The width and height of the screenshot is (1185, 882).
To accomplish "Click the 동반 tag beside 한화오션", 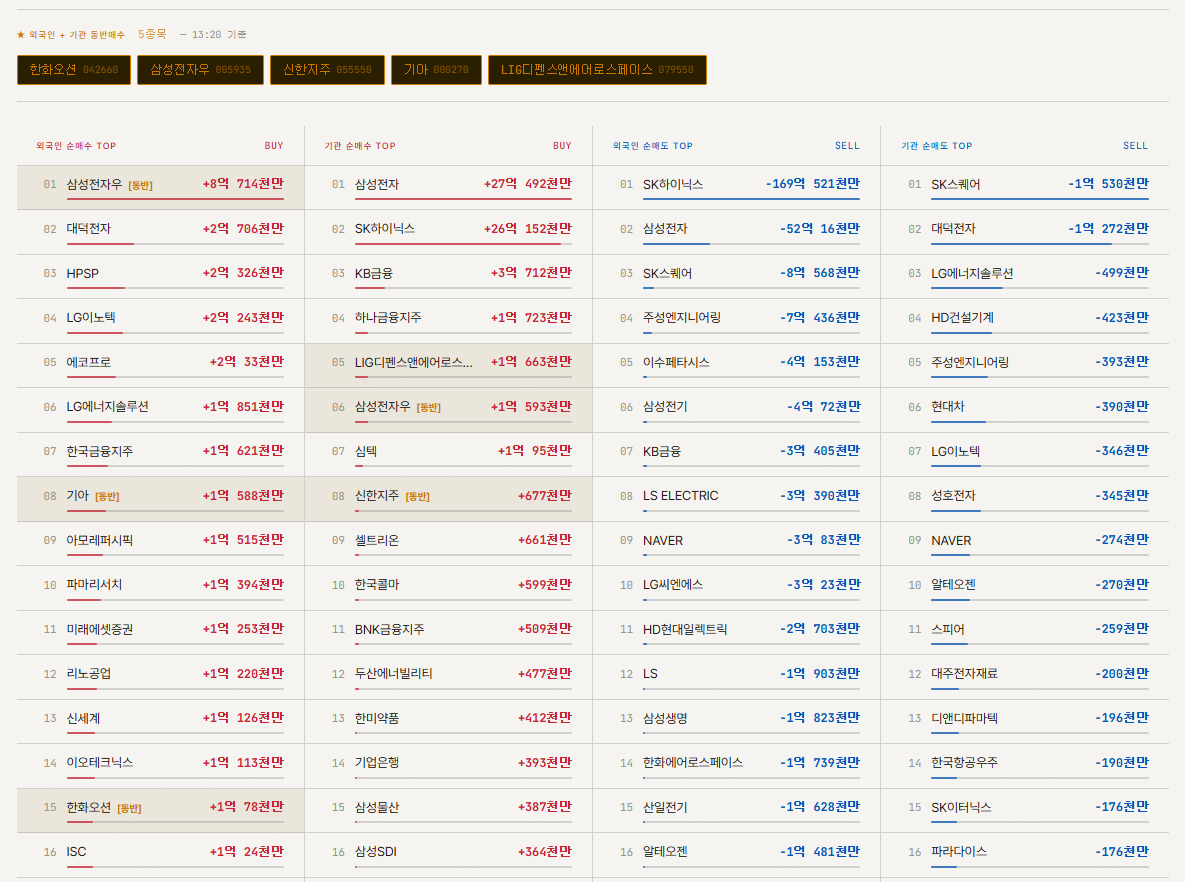I will pyautogui.click(x=129, y=809).
